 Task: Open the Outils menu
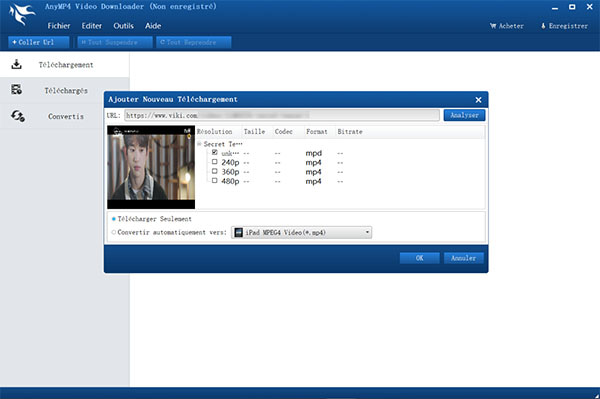(x=123, y=26)
